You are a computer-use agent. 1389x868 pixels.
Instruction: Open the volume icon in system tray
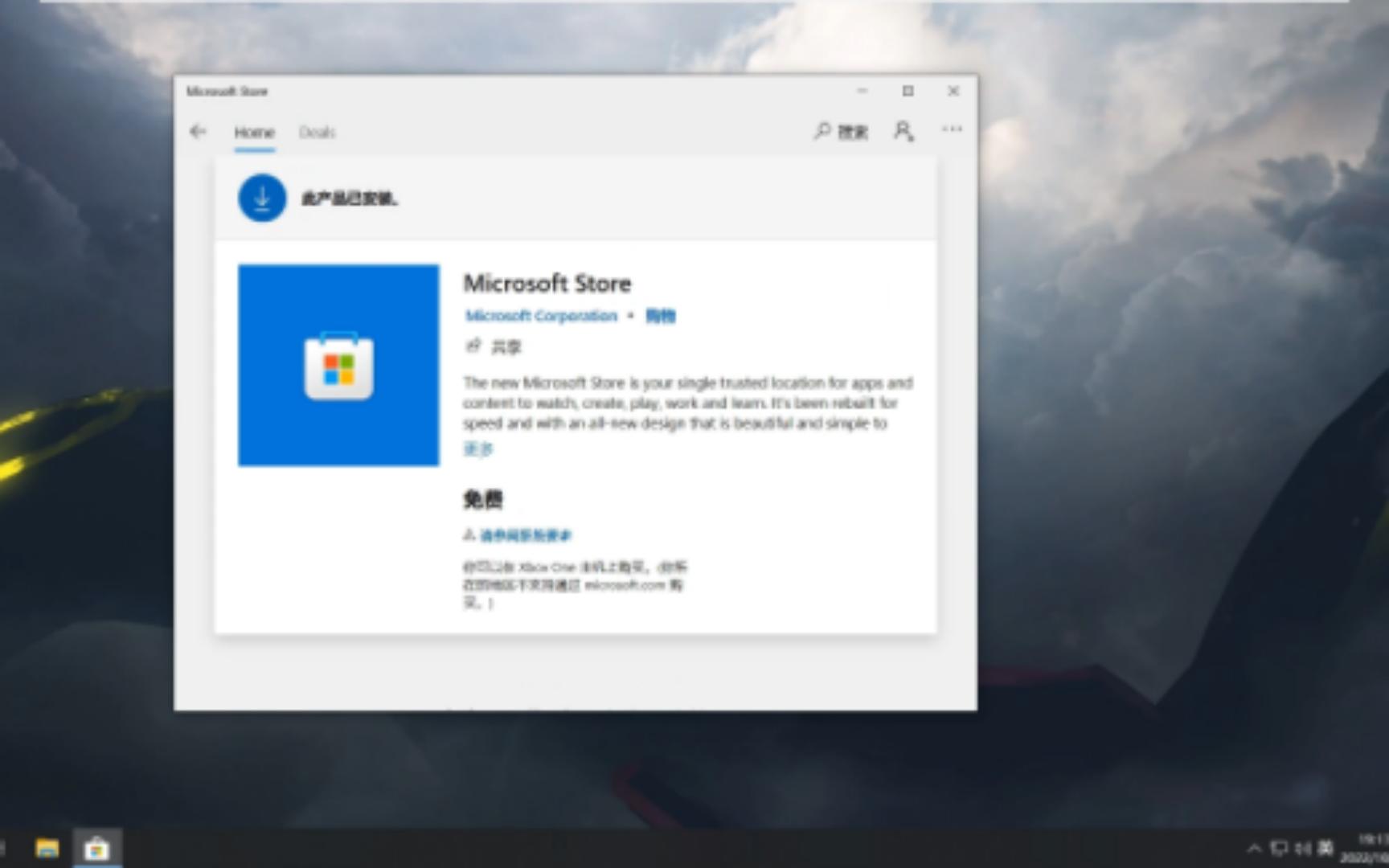(1303, 848)
